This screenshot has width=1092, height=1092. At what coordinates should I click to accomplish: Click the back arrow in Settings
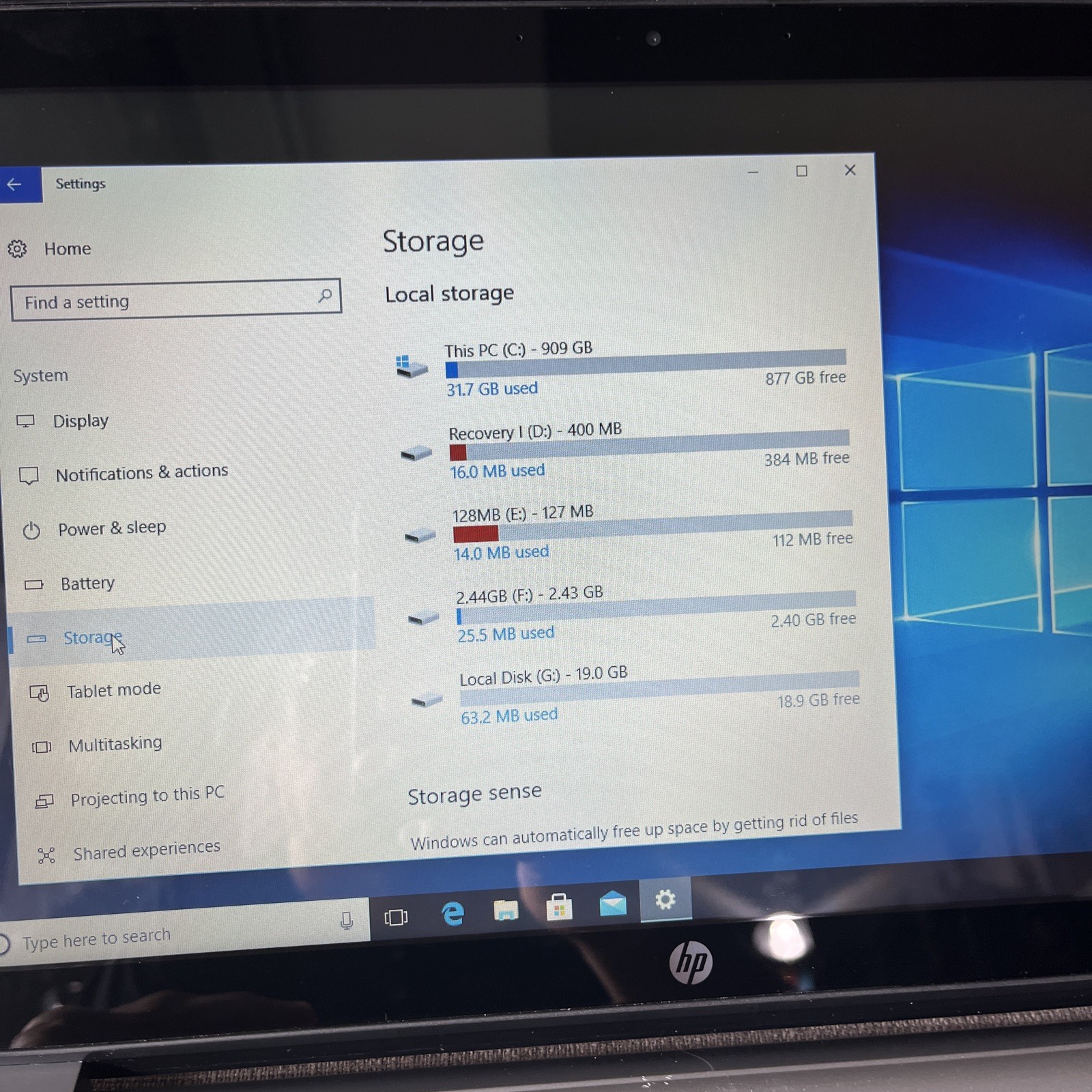point(15,184)
